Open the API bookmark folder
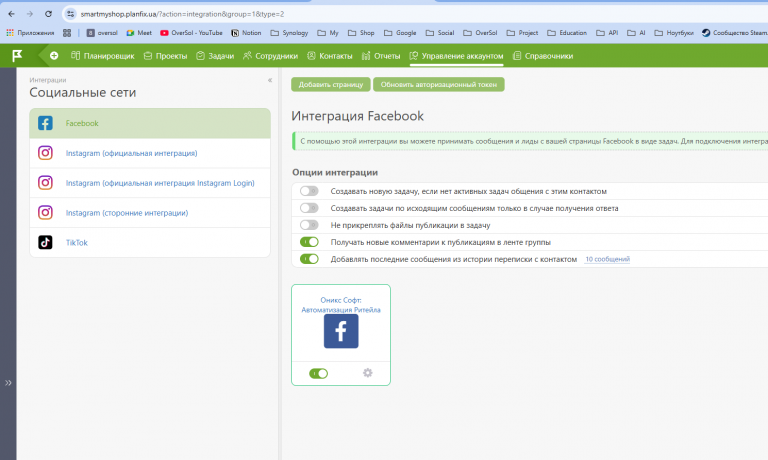The width and height of the screenshot is (768, 460). (607, 33)
